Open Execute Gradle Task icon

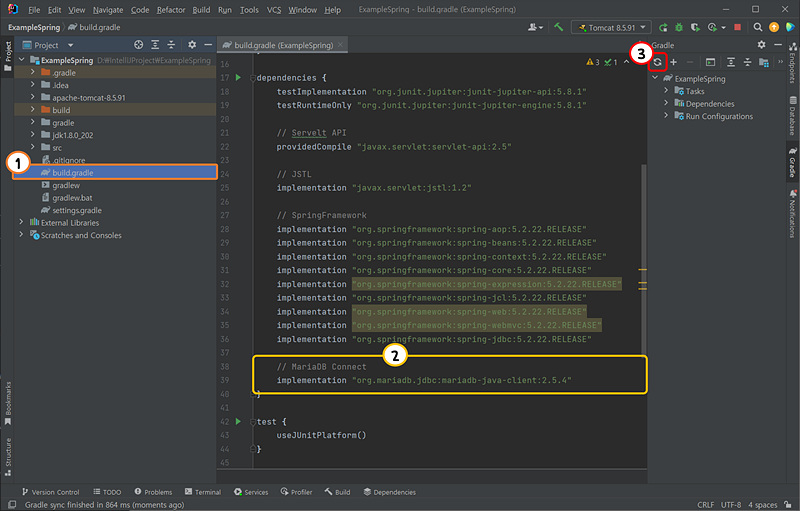(x=710, y=62)
